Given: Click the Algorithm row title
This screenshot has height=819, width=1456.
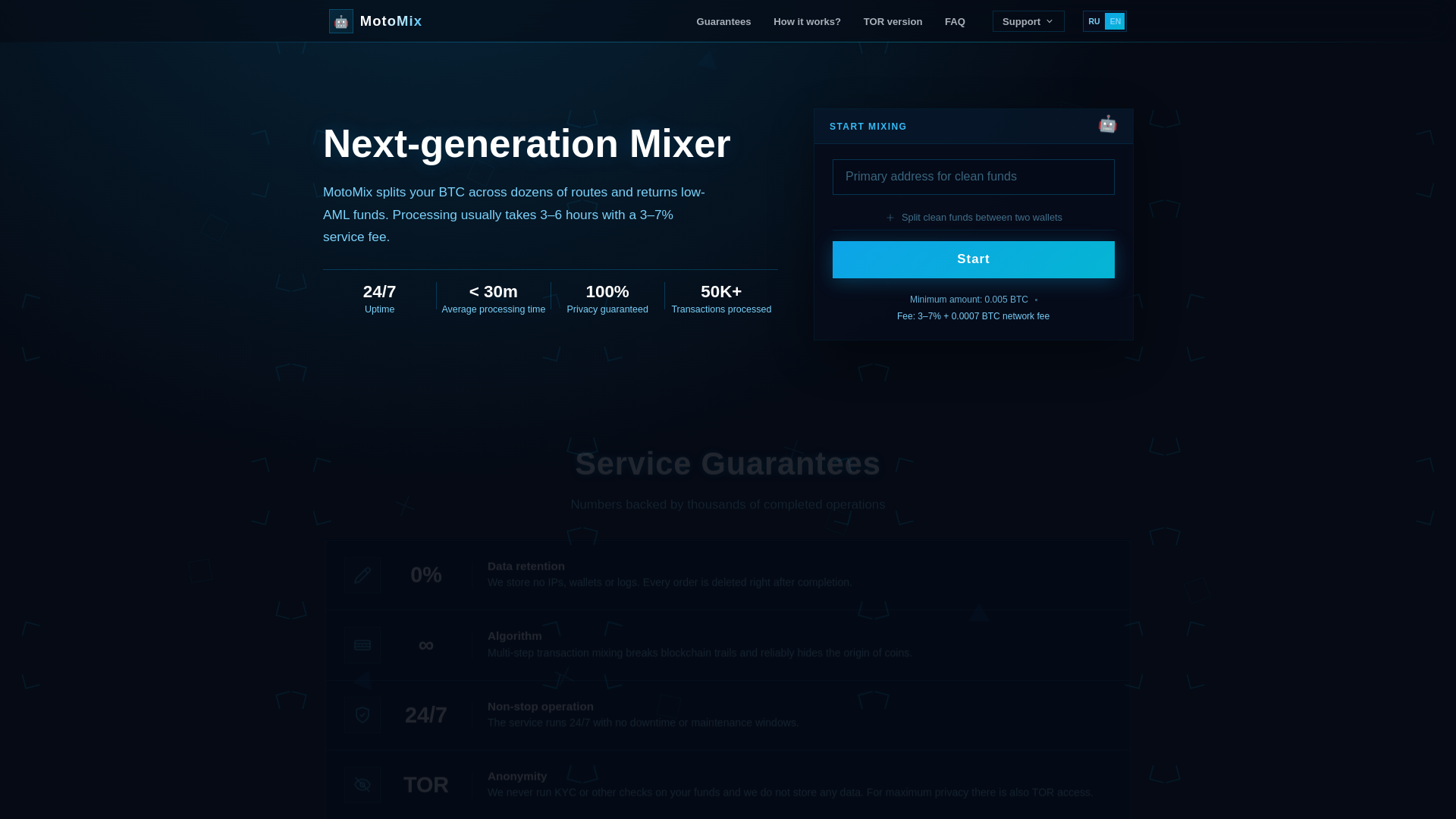Looking at the screenshot, I should [x=515, y=636].
